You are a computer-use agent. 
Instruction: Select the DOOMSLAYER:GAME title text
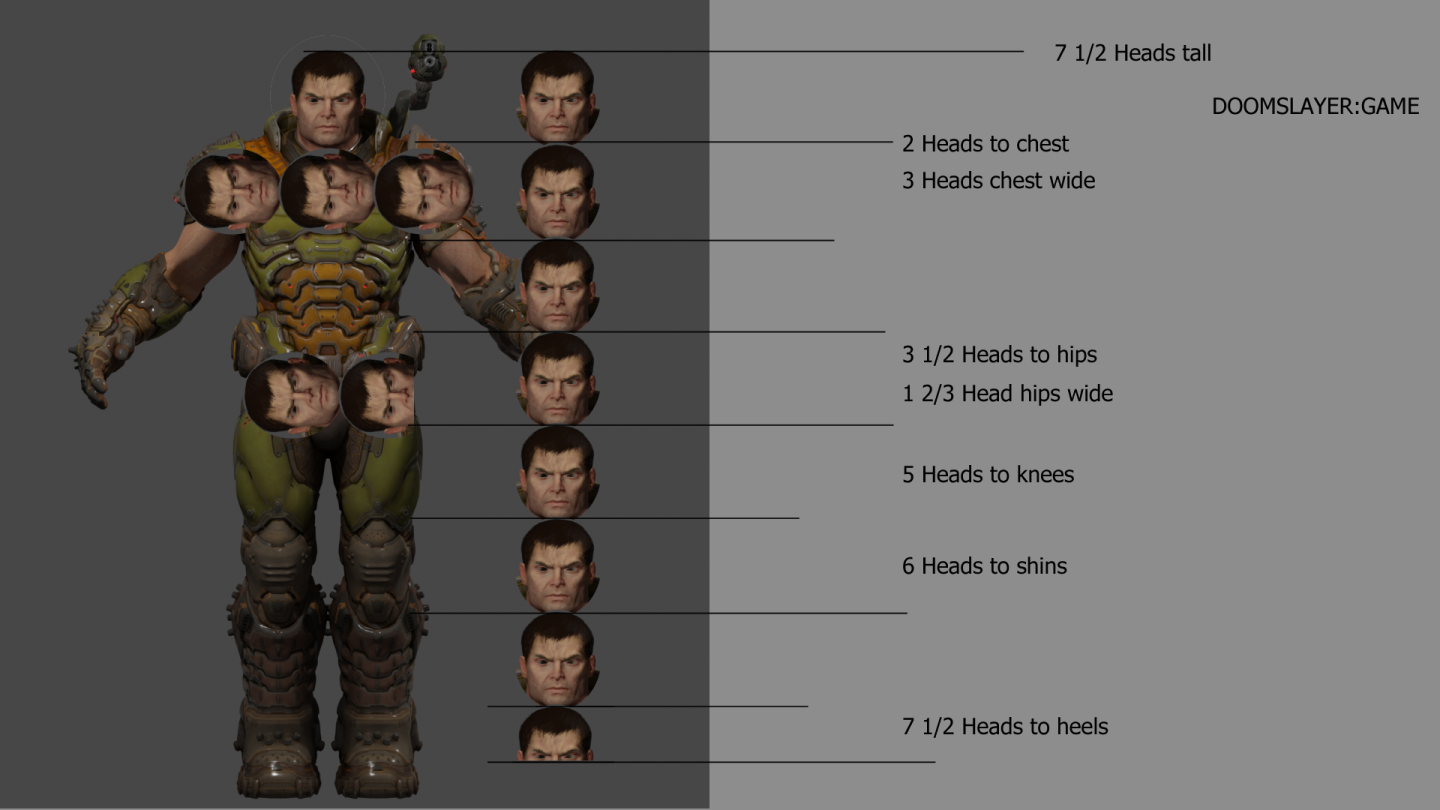pos(1315,106)
